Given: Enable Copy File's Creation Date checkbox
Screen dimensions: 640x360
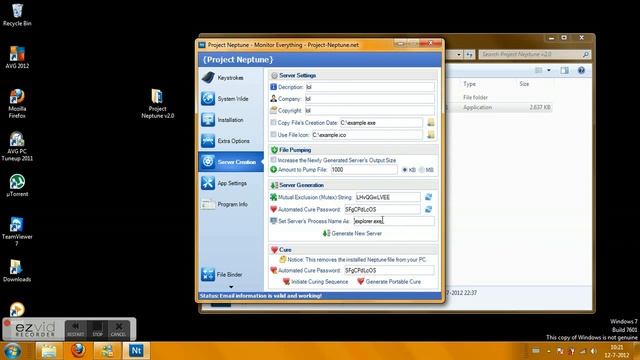Looking at the screenshot, I should pyautogui.click(x=273, y=122).
